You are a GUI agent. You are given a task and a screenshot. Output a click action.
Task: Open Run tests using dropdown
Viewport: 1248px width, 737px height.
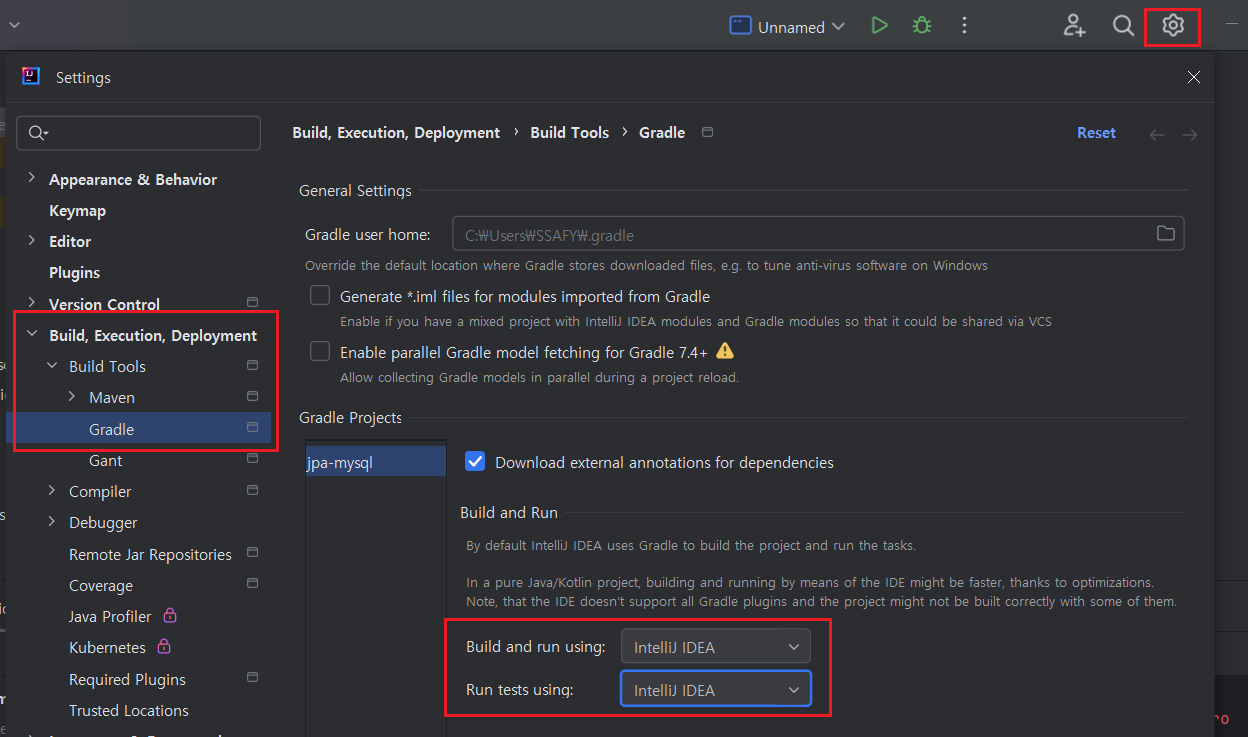click(x=715, y=689)
